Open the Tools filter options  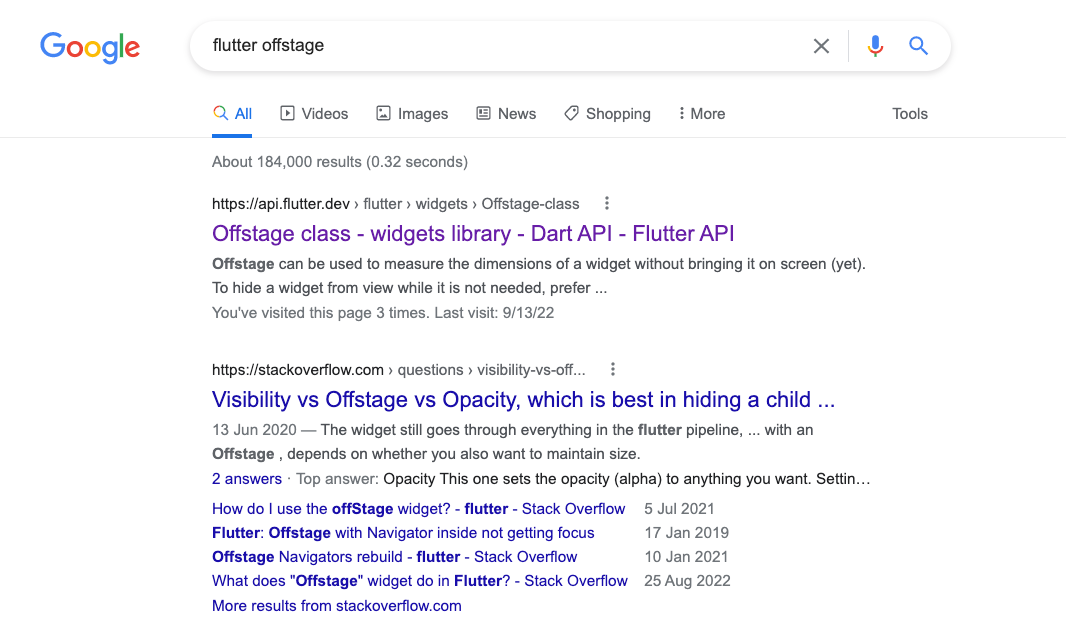click(x=910, y=114)
